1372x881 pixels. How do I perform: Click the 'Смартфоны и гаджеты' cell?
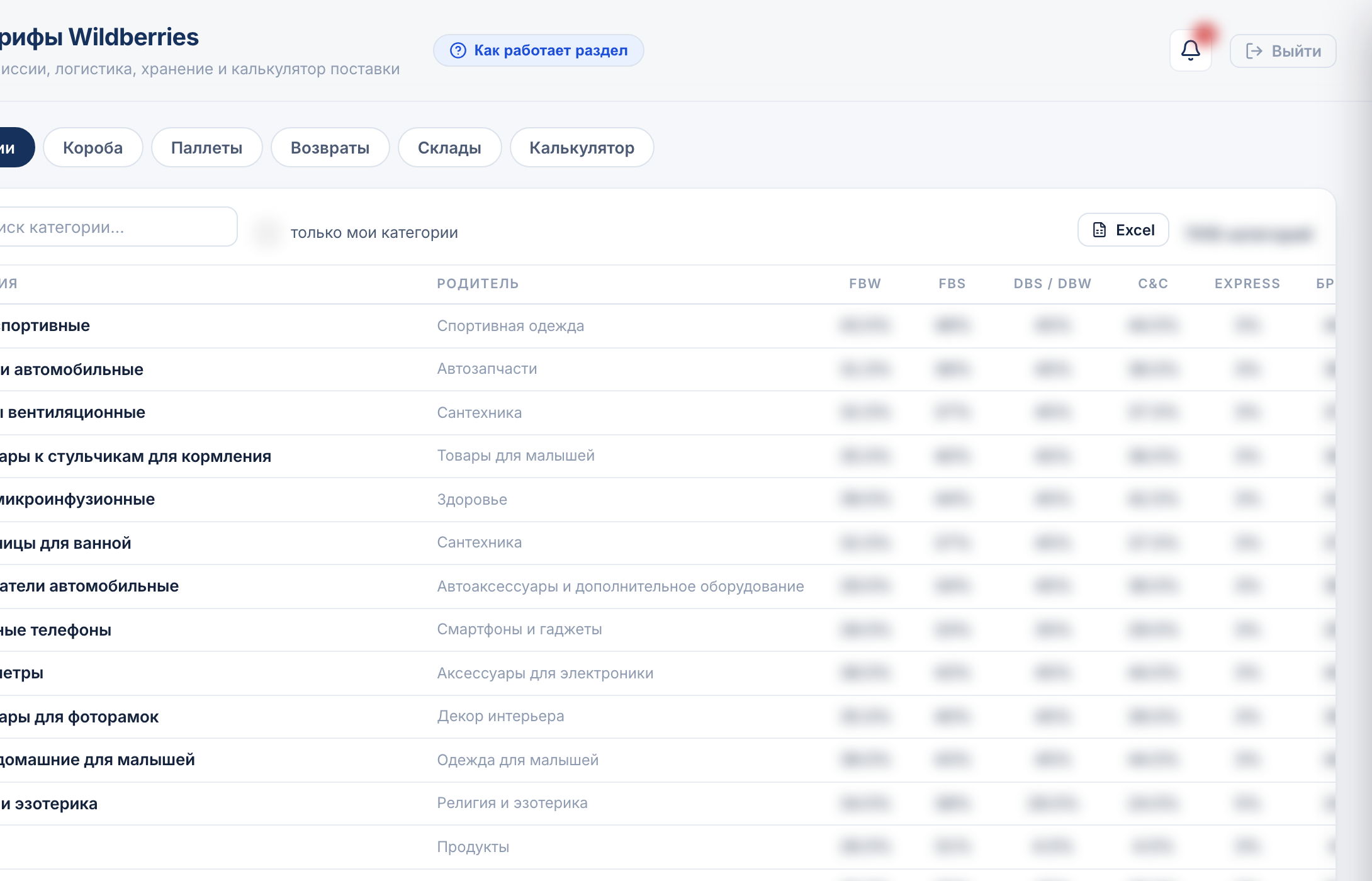519,629
